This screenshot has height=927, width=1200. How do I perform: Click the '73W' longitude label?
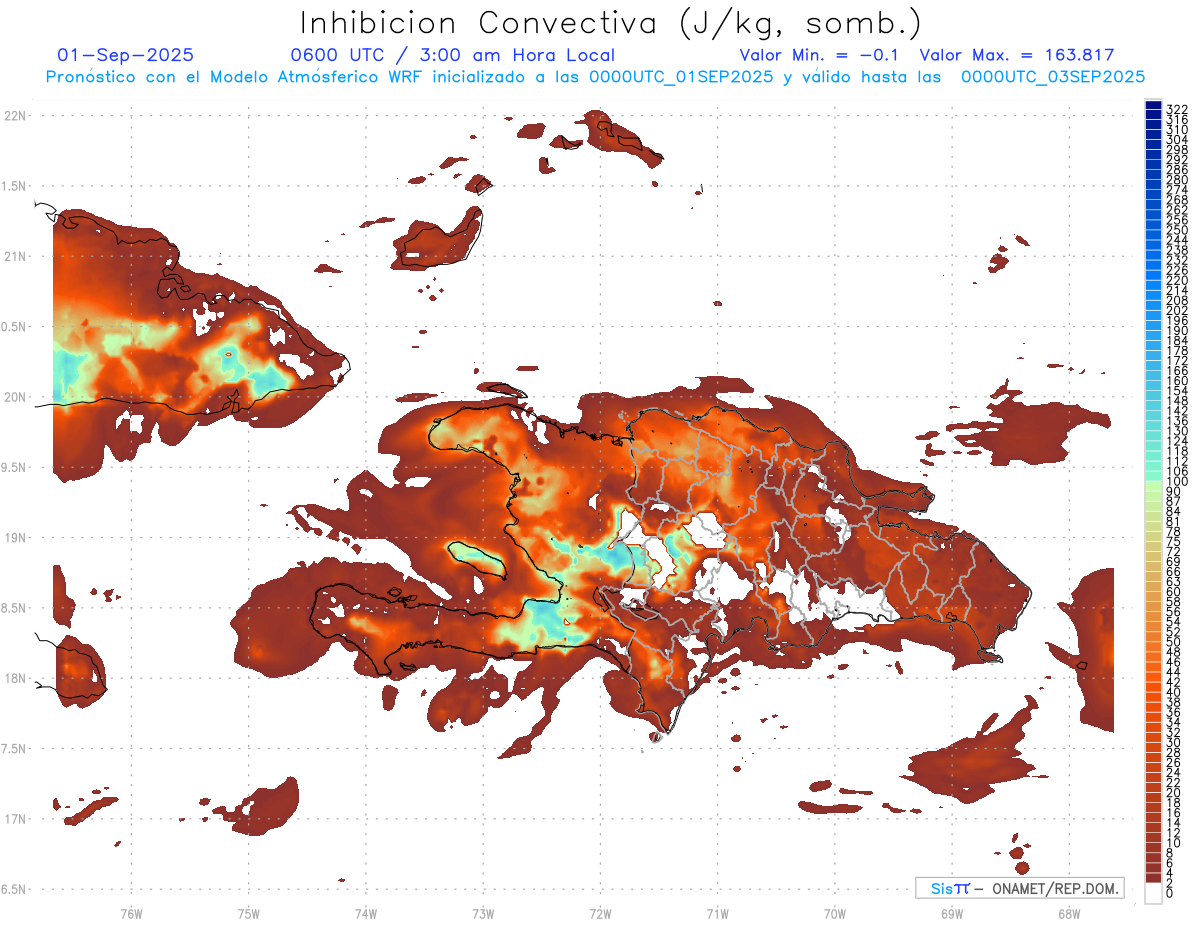tap(483, 913)
